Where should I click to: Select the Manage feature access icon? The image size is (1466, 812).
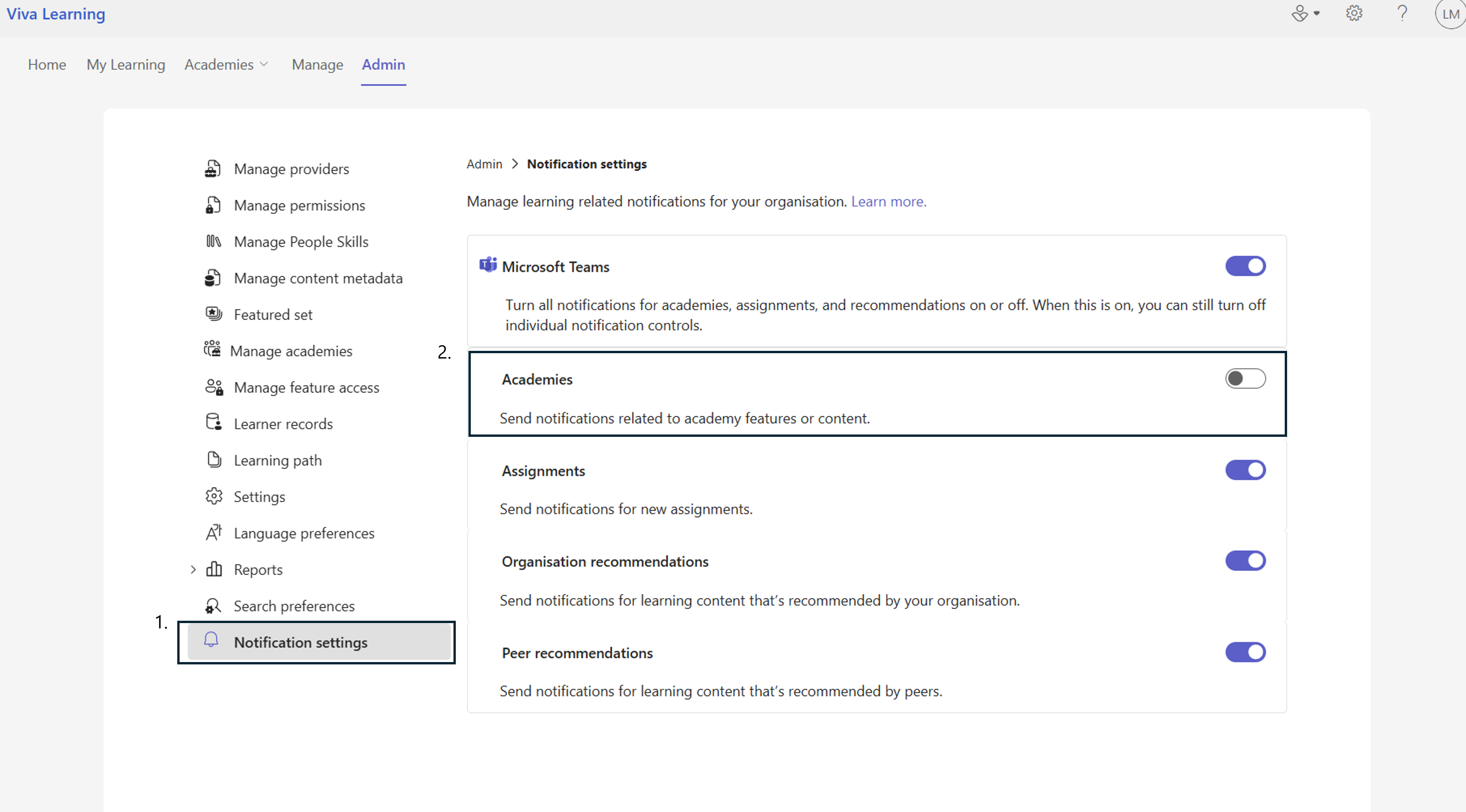(214, 387)
